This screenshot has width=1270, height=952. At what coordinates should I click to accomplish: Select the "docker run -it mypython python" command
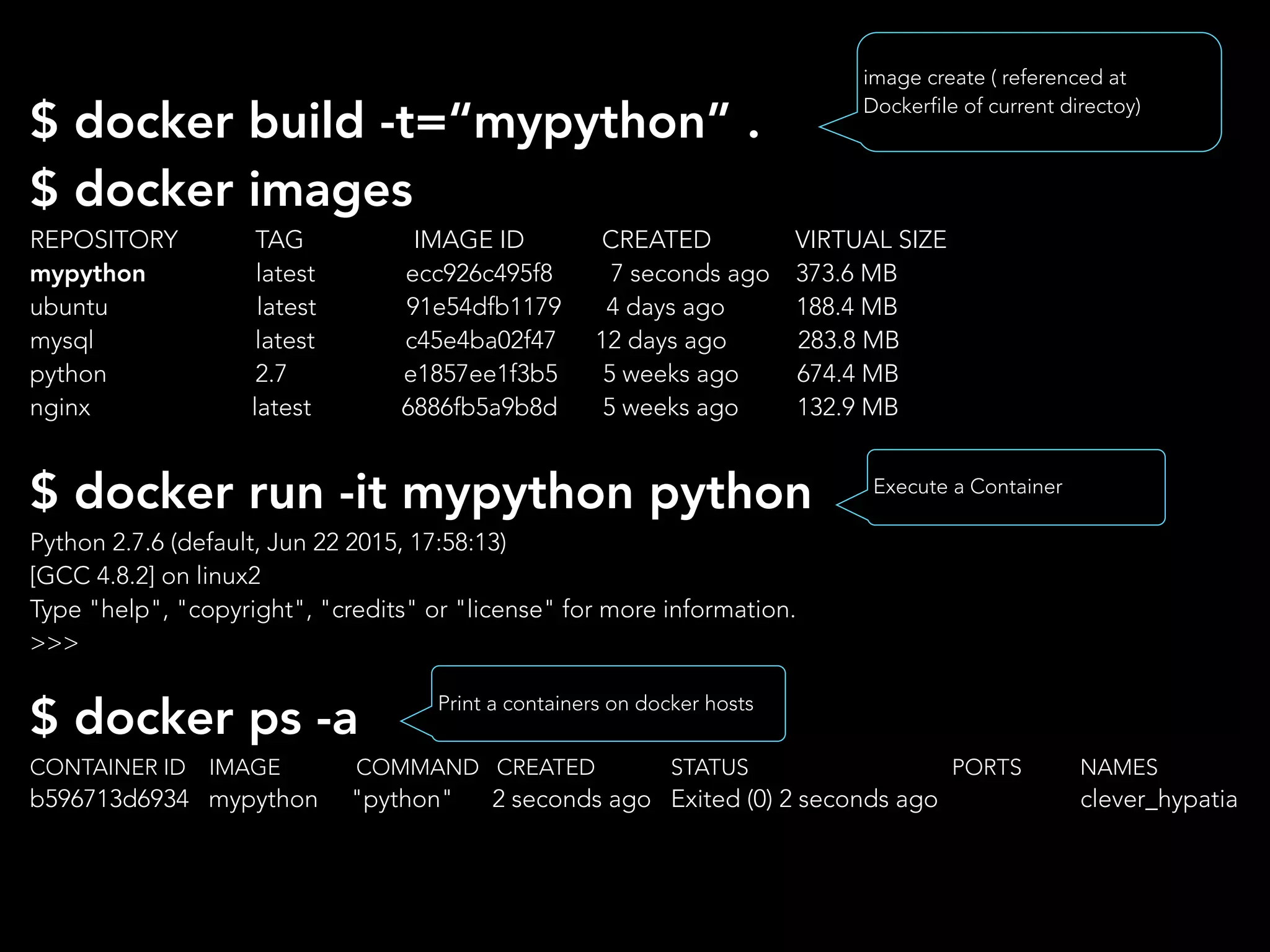point(420,493)
